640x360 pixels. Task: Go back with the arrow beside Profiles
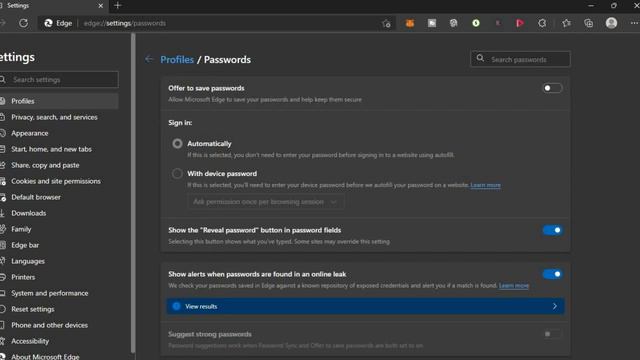tap(149, 60)
